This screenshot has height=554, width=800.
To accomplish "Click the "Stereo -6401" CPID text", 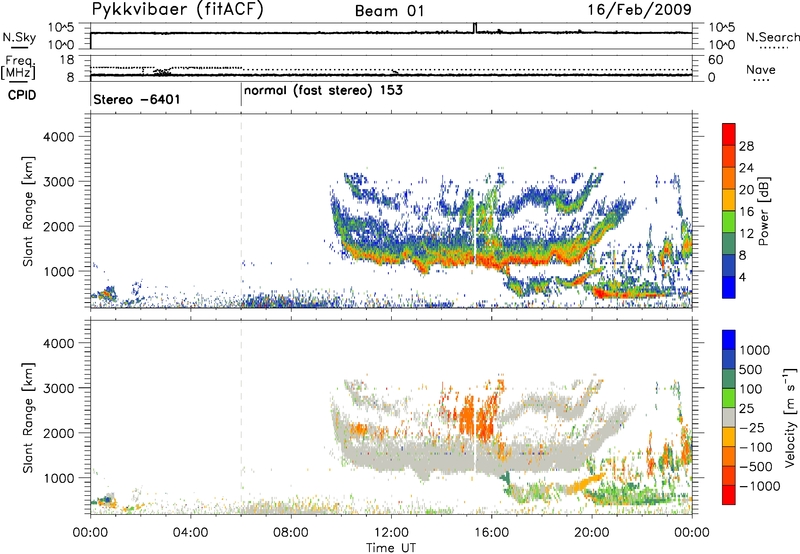I will click(137, 99).
